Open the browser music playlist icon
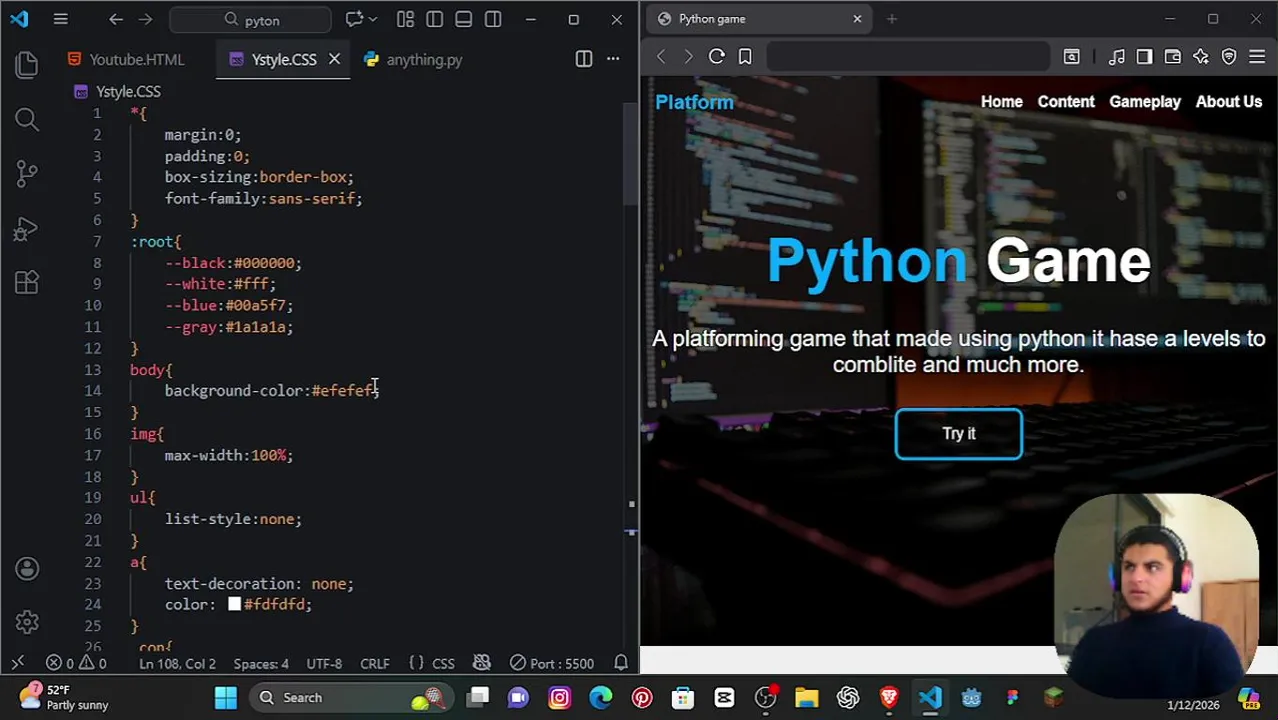1278x720 pixels. click(x=1117, y=57)
